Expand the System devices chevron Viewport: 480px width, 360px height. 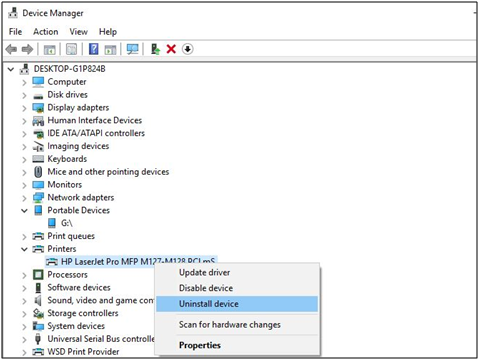pos(24,326)
